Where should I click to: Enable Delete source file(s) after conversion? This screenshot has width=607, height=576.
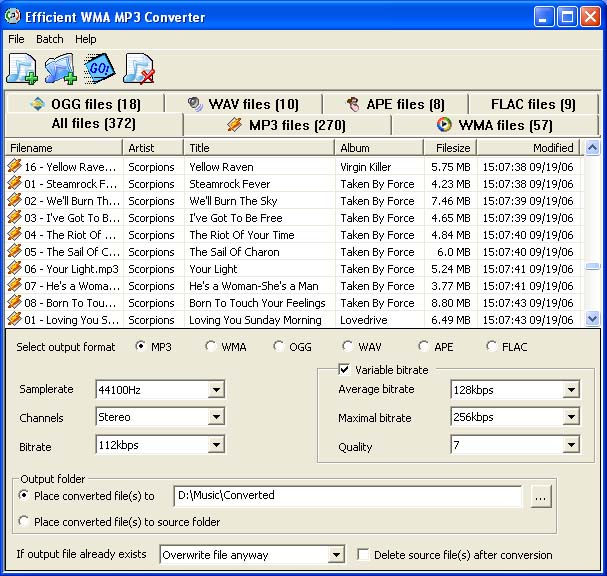(x=363, y=554)
